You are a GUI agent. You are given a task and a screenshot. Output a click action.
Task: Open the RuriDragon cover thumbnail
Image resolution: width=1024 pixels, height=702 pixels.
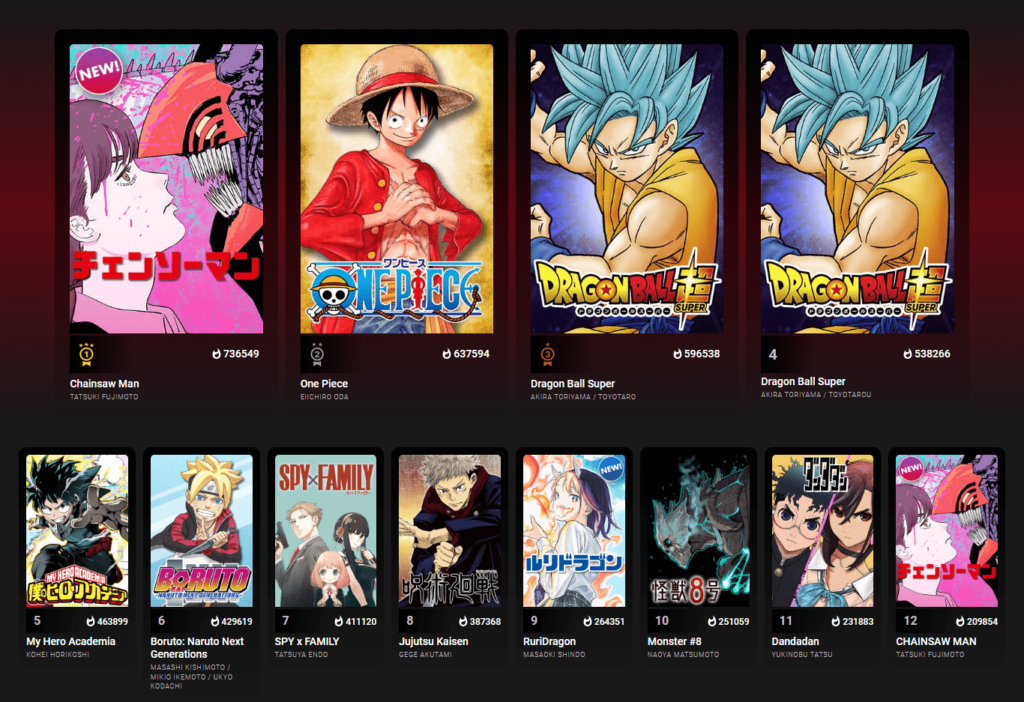[x=574, y=531]
